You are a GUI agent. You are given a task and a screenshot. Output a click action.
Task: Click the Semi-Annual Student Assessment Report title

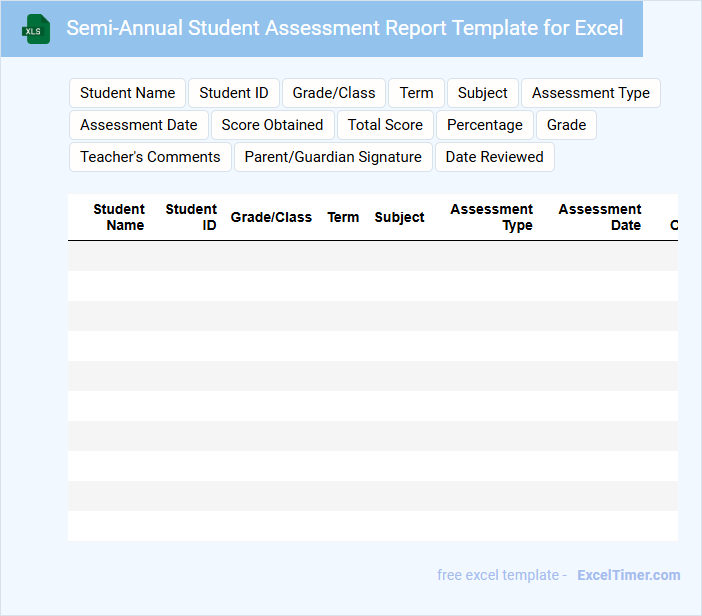[344, 28]
